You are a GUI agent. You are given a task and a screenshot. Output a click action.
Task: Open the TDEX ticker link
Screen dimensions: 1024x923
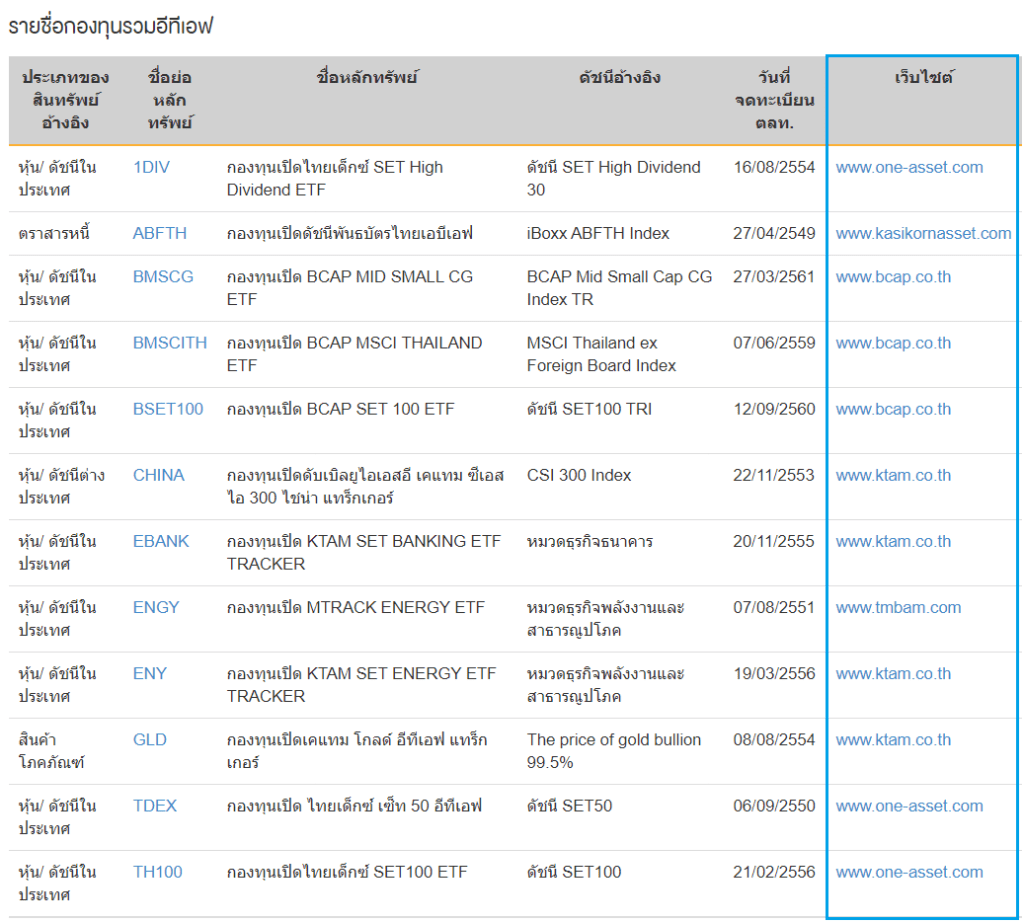pyautogui.click(x=155, y=806)
